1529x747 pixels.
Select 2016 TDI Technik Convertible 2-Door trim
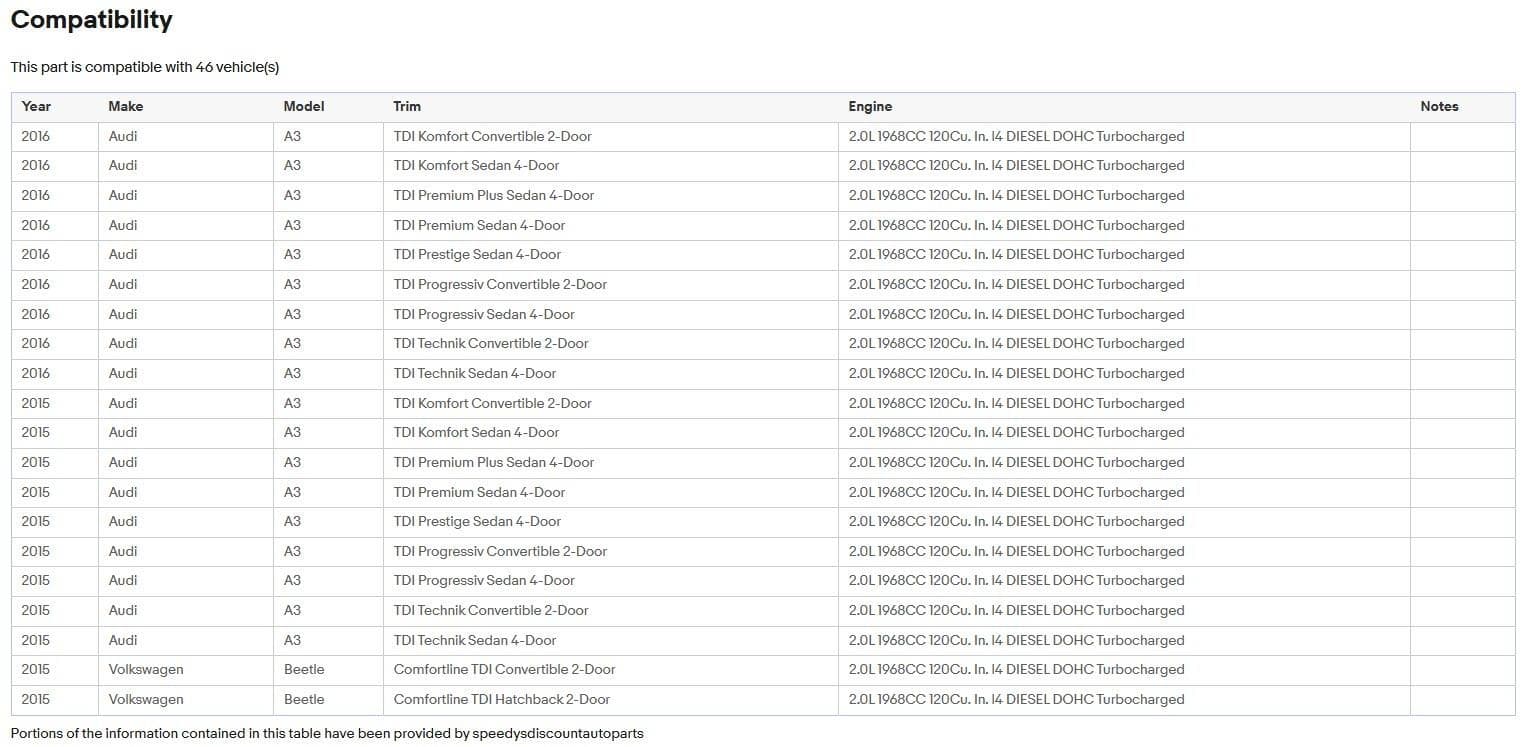pyautogui.click(x=491, y=343)
